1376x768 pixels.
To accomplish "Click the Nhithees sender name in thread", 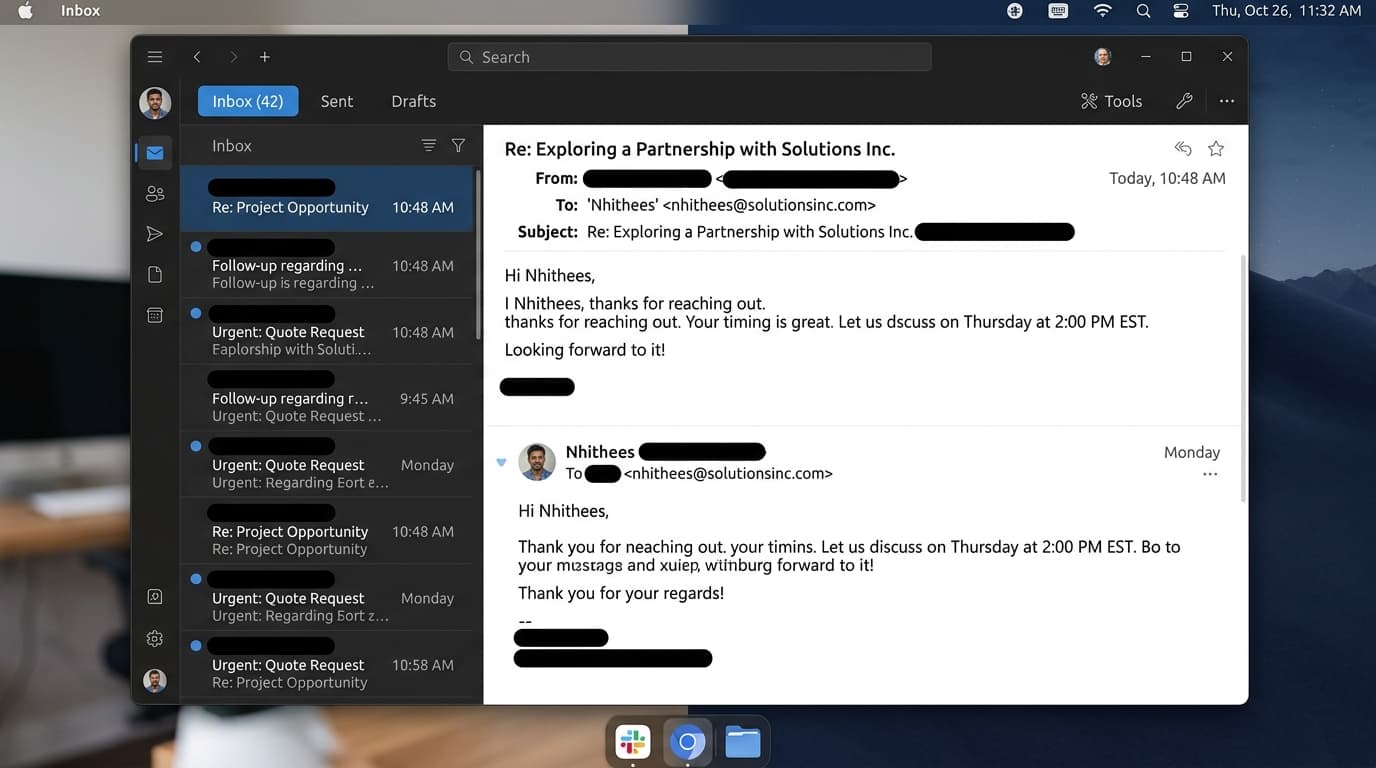I will click(600, 452).
